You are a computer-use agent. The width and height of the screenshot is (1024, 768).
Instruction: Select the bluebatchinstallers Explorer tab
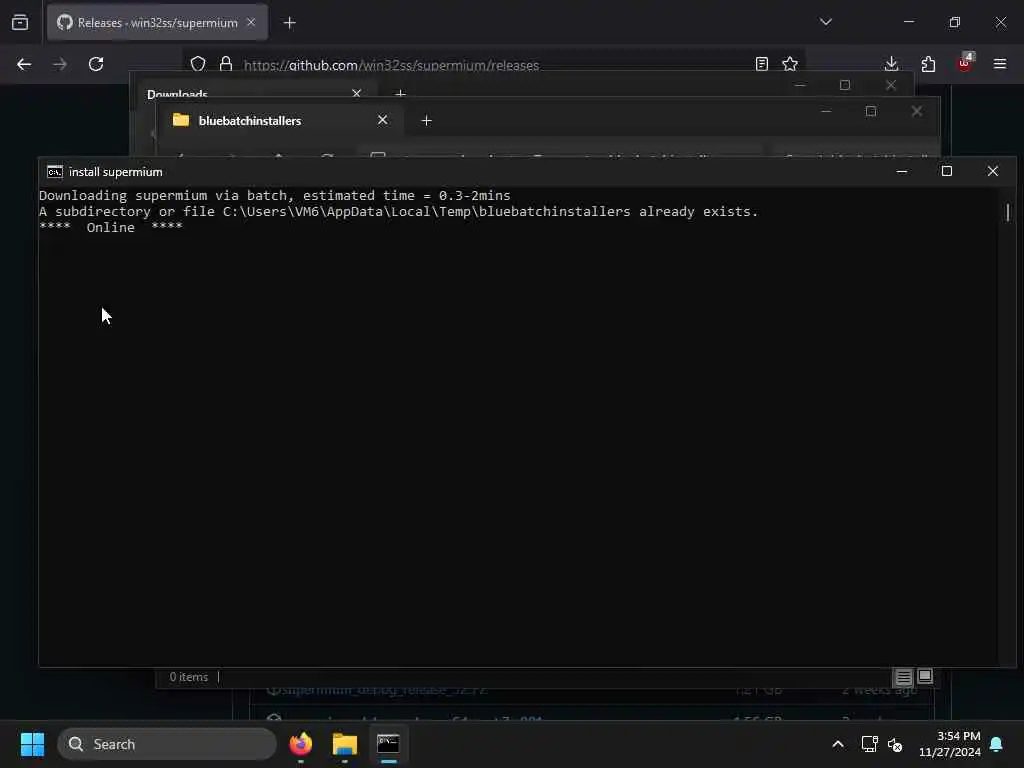pyautogui.click(x=281, y=121)
